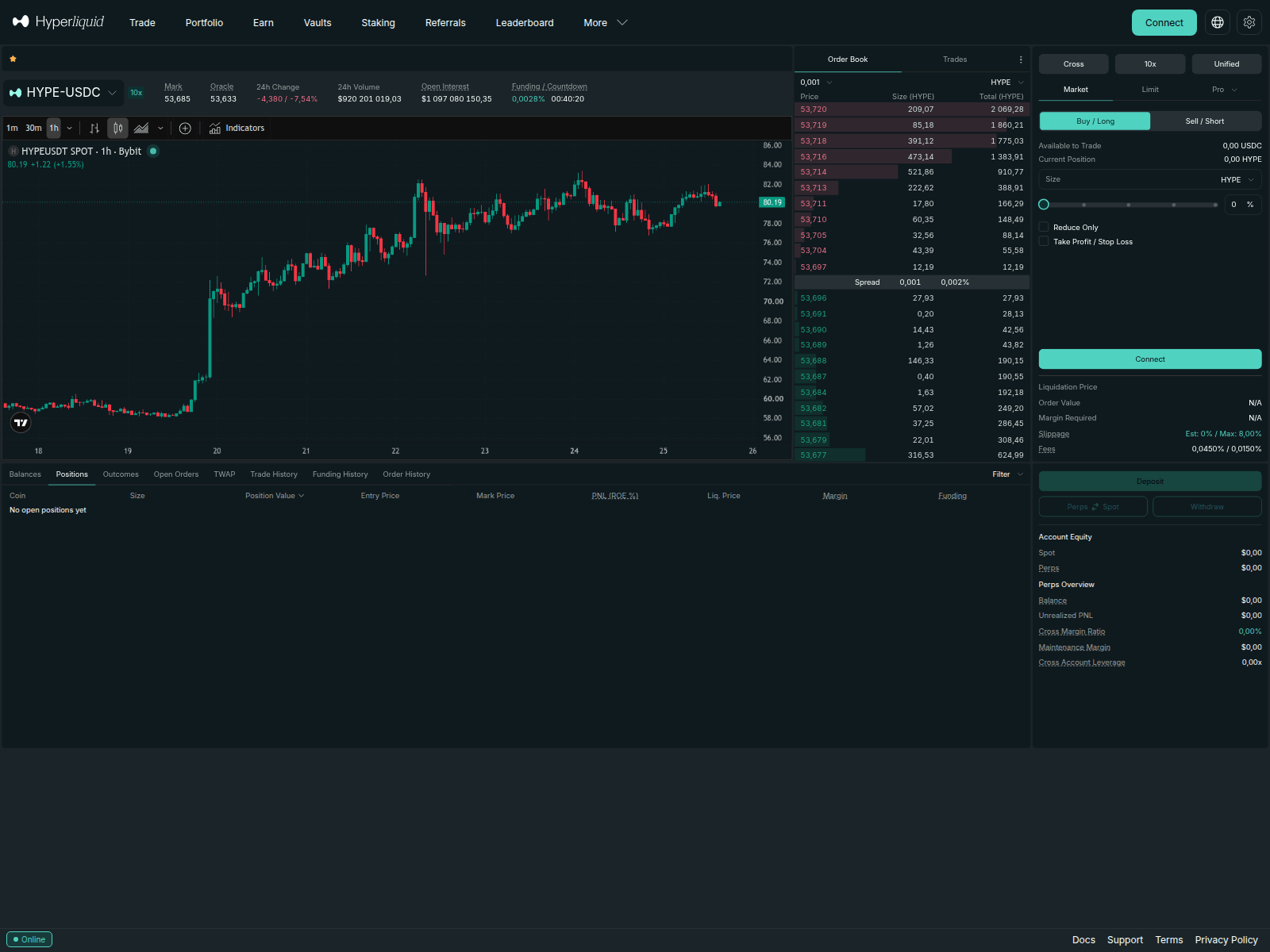The image size is (1270, 952).
Task: Click Connect in the top navigation bar
Action: coord(1164,22)
